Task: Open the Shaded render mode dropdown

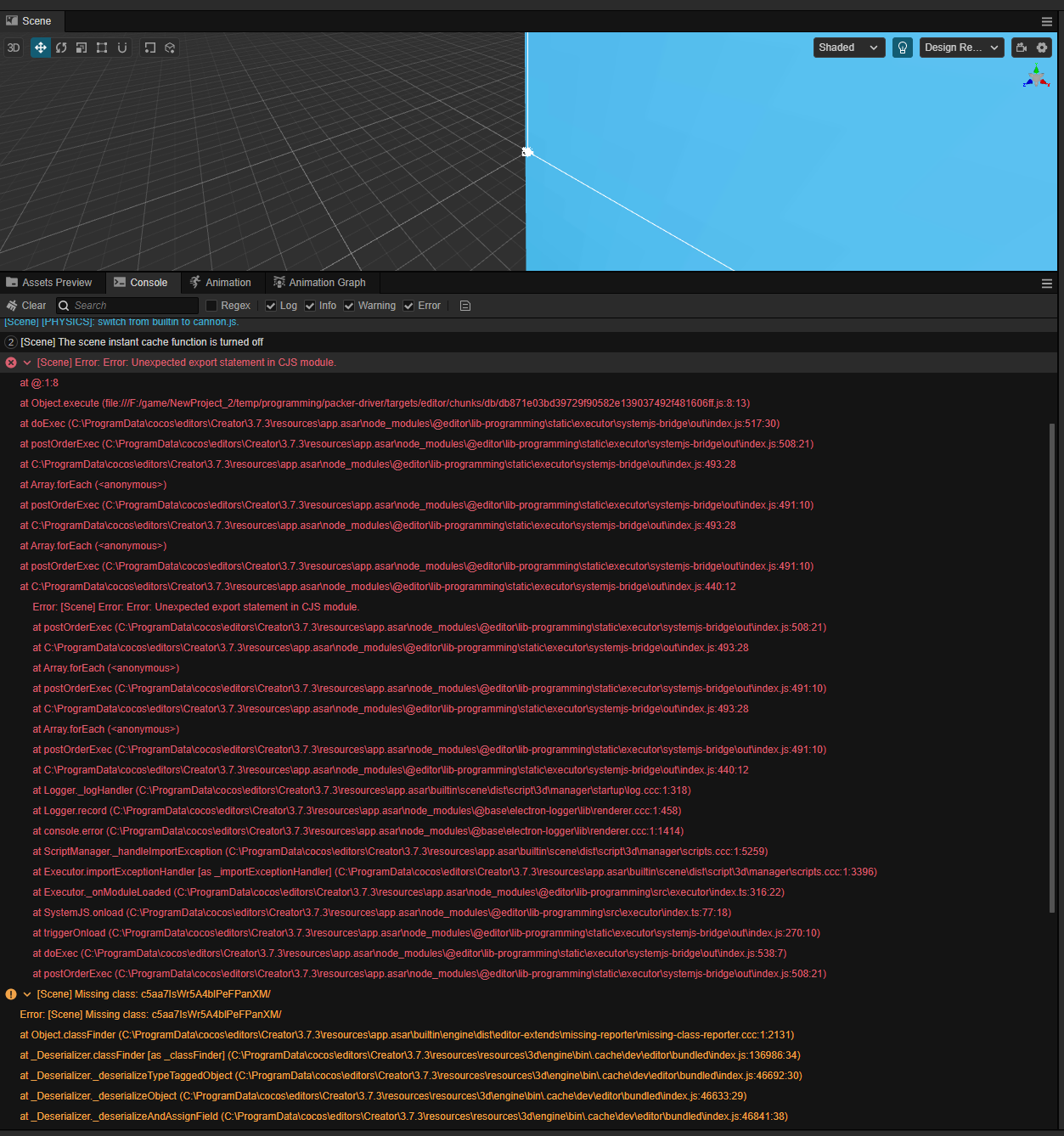Action: tap(848, 48)
